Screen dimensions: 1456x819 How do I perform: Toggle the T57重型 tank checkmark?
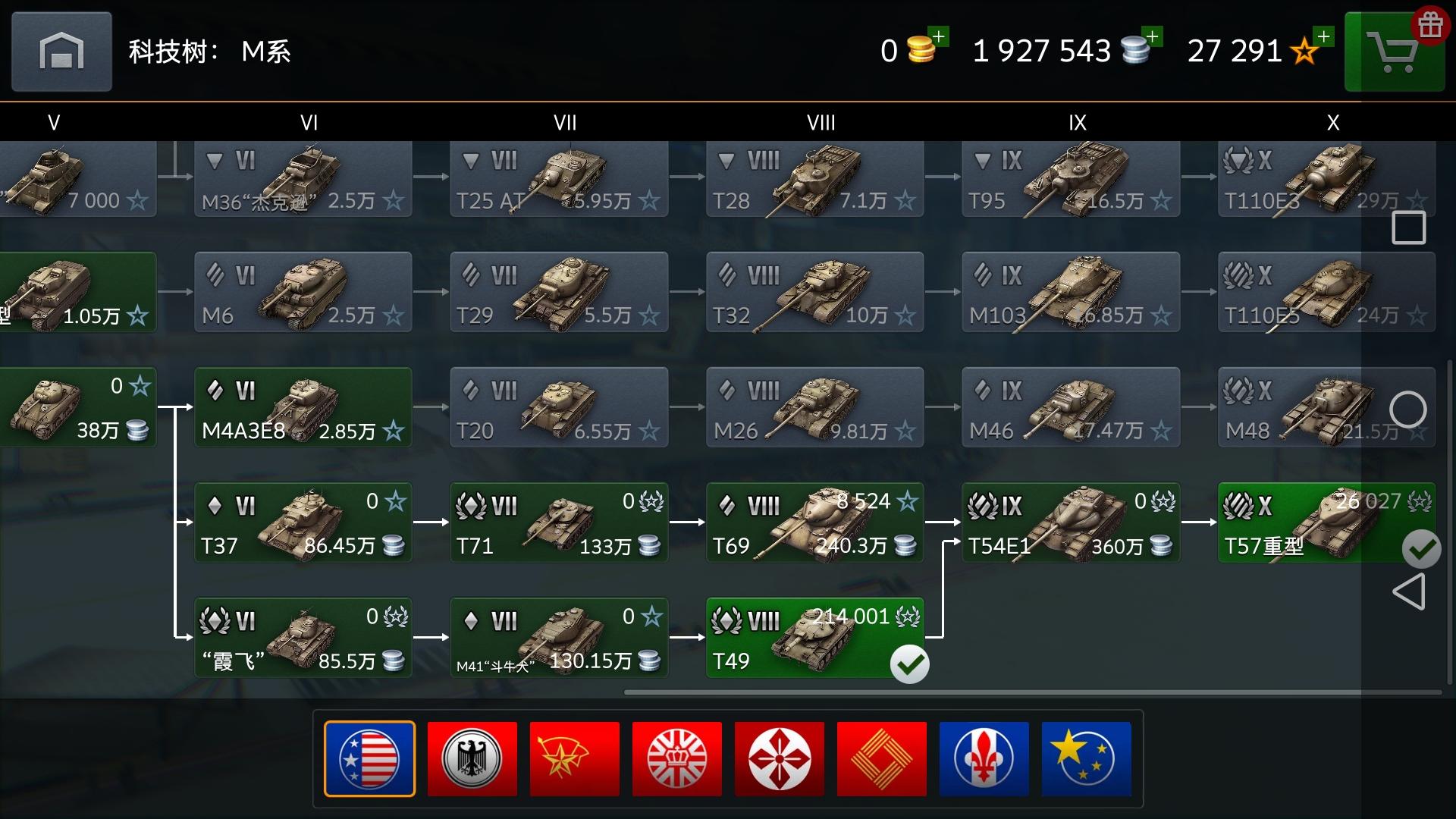click(x=1421, y=549)
